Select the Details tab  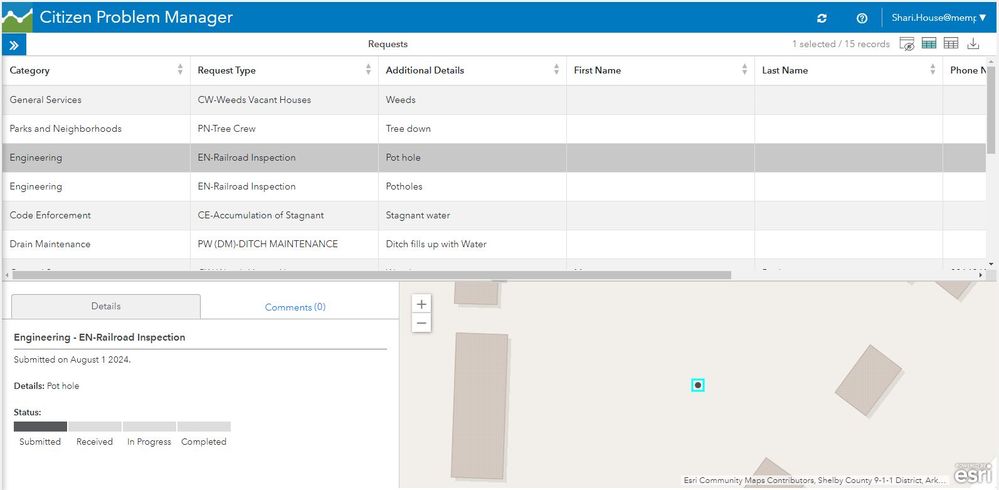tap(106, 307)
